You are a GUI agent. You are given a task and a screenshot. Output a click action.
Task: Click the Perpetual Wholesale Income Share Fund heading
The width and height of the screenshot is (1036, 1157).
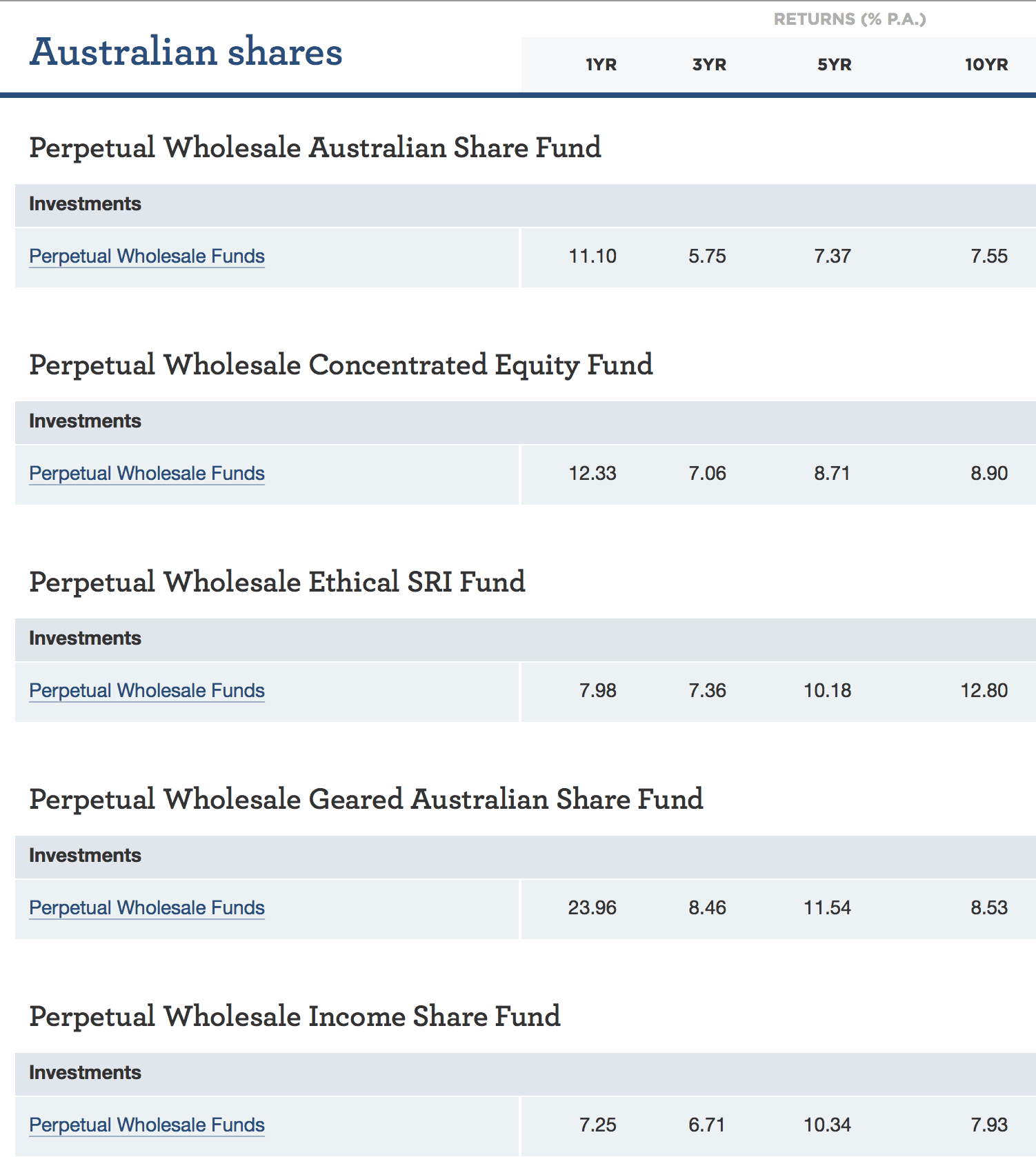(295, 1016)
